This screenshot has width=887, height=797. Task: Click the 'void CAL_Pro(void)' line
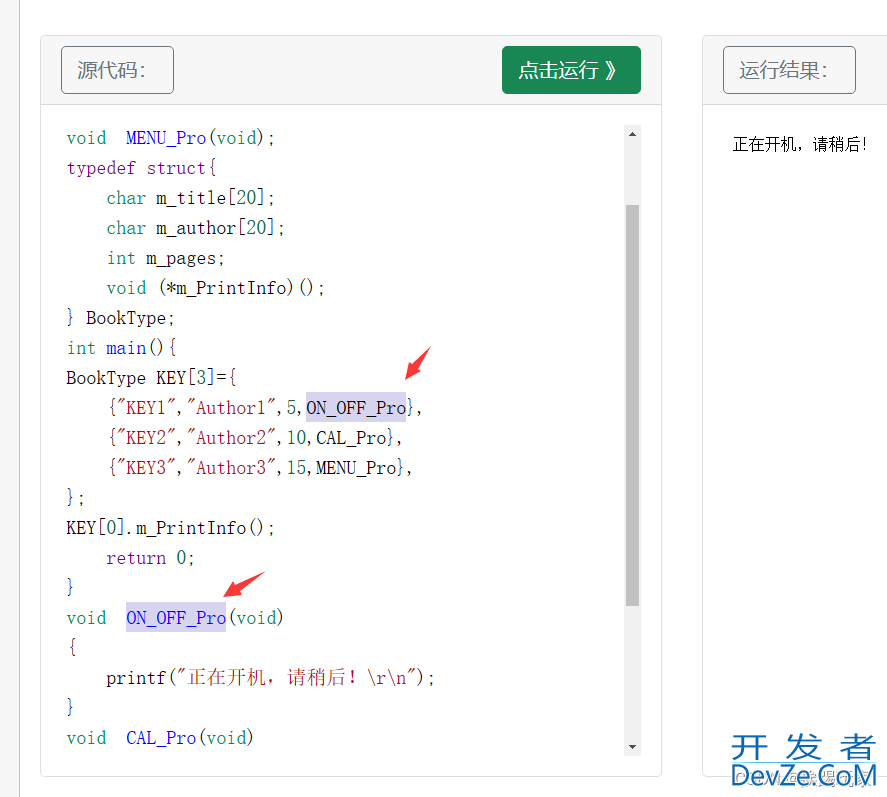pyautogui.click(x=160, y=737)
